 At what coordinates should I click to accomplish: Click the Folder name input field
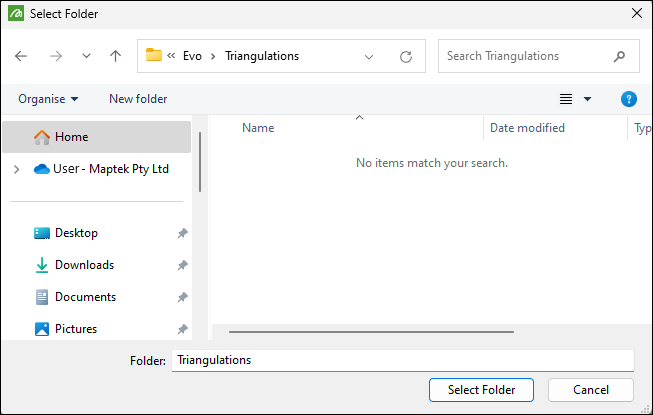(402, 360)
